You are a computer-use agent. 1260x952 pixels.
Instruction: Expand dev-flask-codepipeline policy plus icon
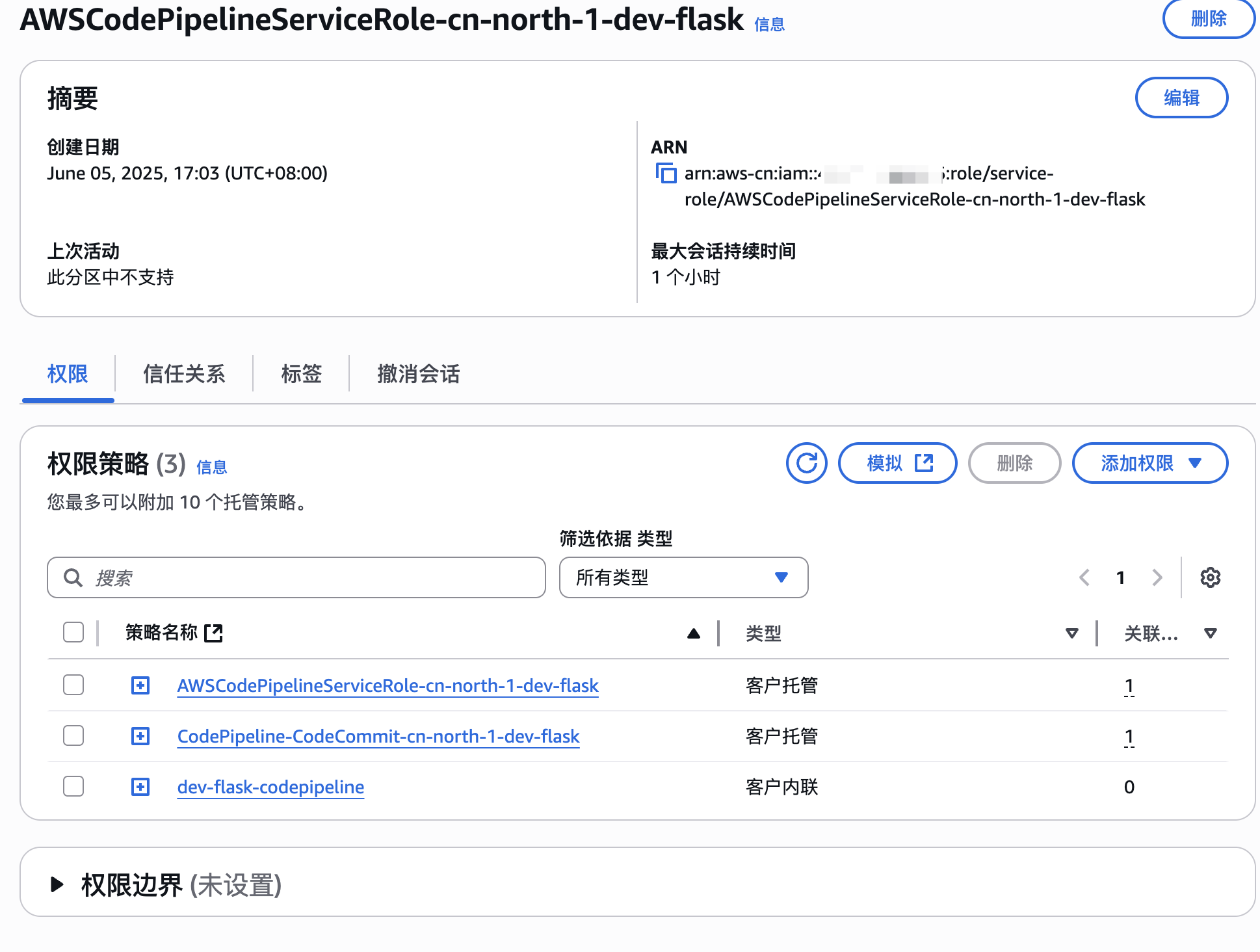point(140,787)
